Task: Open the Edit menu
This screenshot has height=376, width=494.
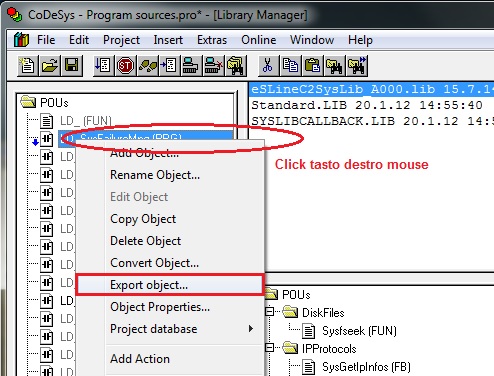Action: point(79,40)
